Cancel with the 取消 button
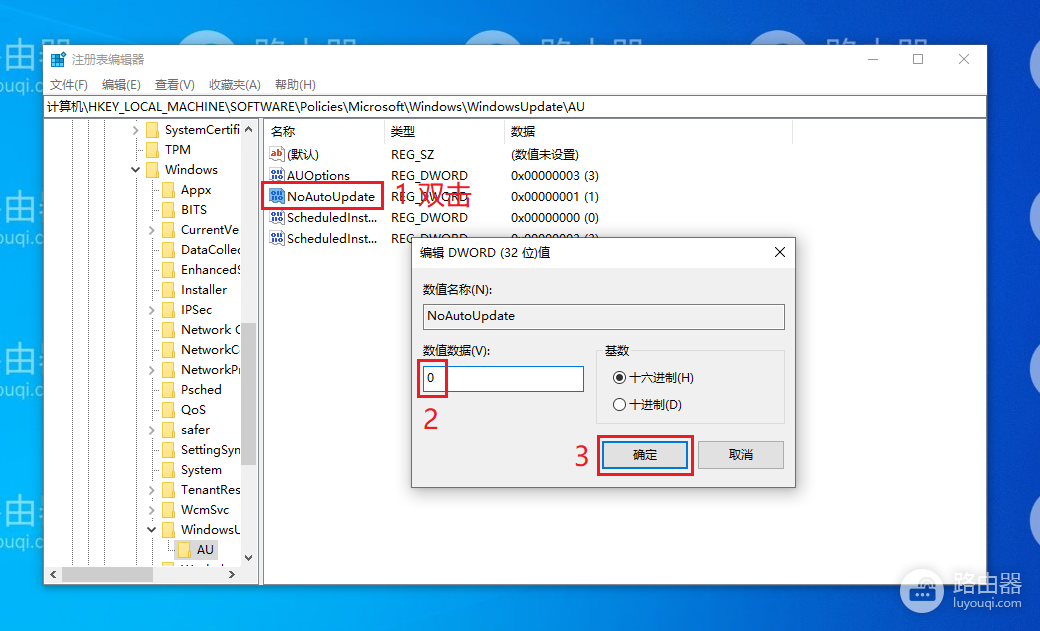 click(x=740, y=455)
